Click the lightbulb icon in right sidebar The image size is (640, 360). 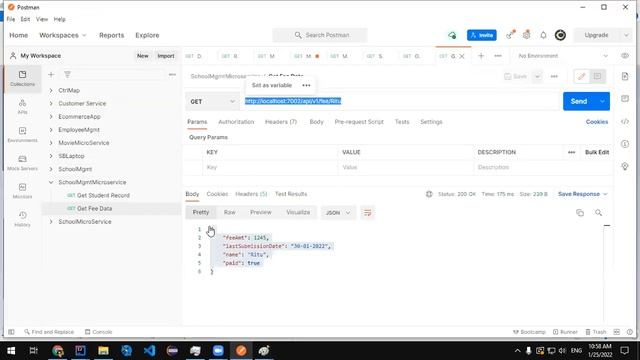pos(625,166)
